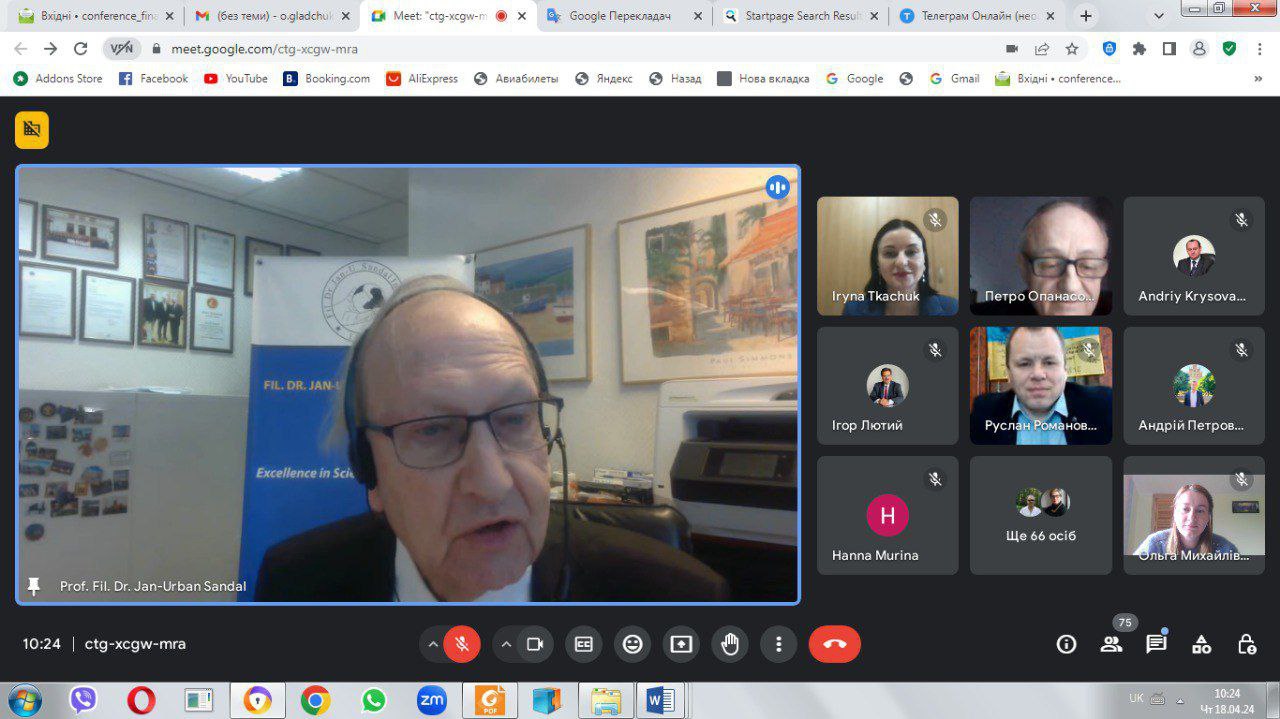The width and height of the screenshot is (1280, 719).
Task: Open meeting details info icon
Action: (1066, 644)
